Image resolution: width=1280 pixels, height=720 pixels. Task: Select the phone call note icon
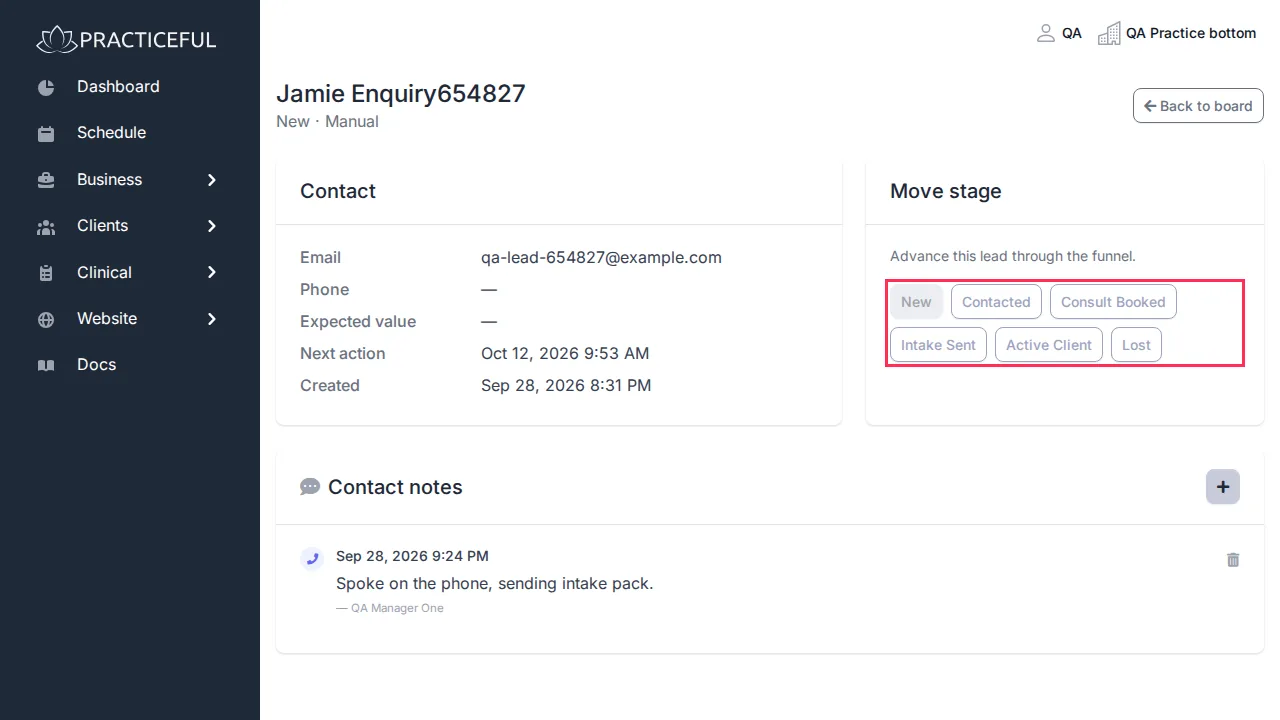pyautogui.click(x=312, y=559)
